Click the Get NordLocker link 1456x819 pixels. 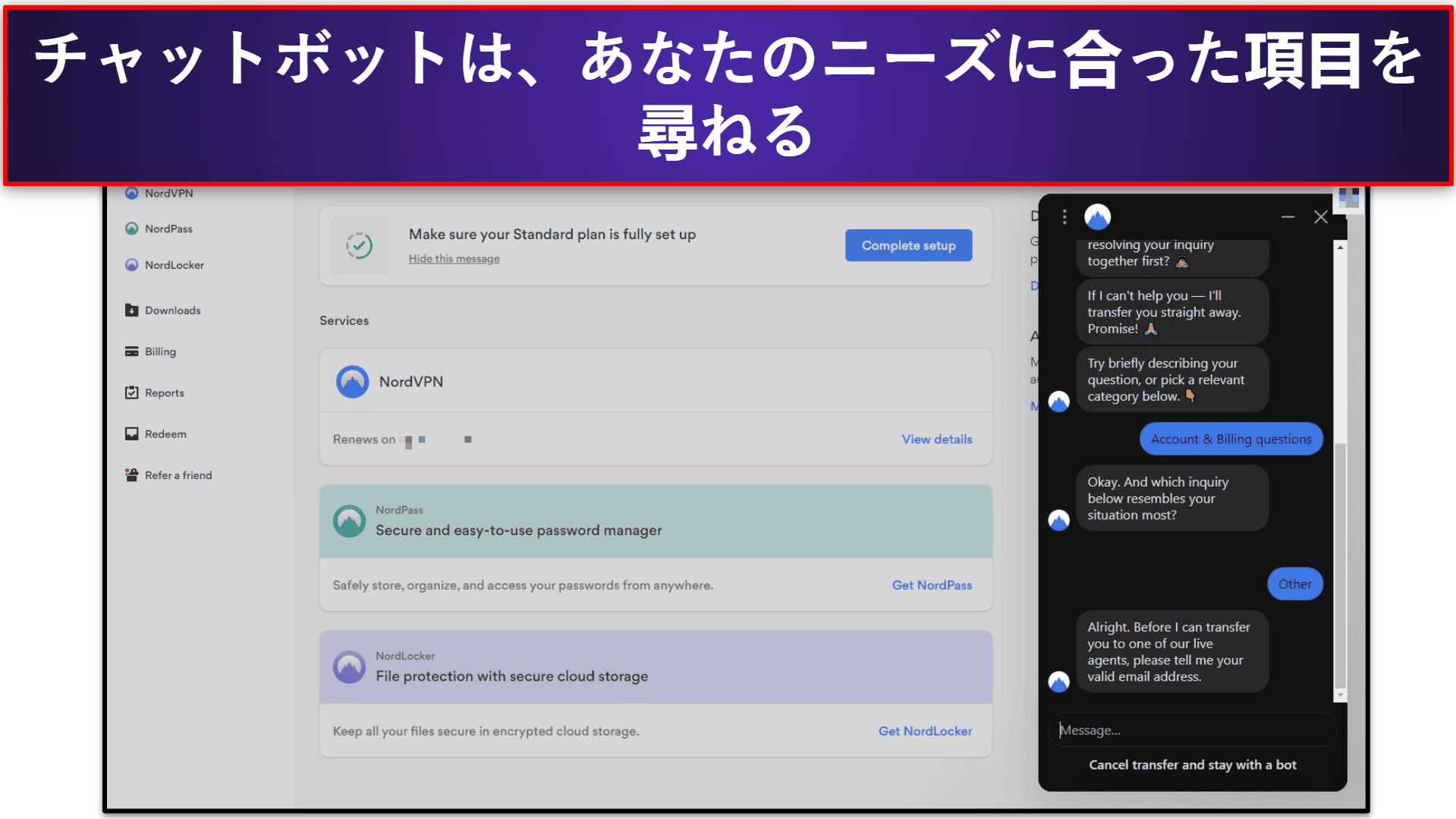(925, 731)
